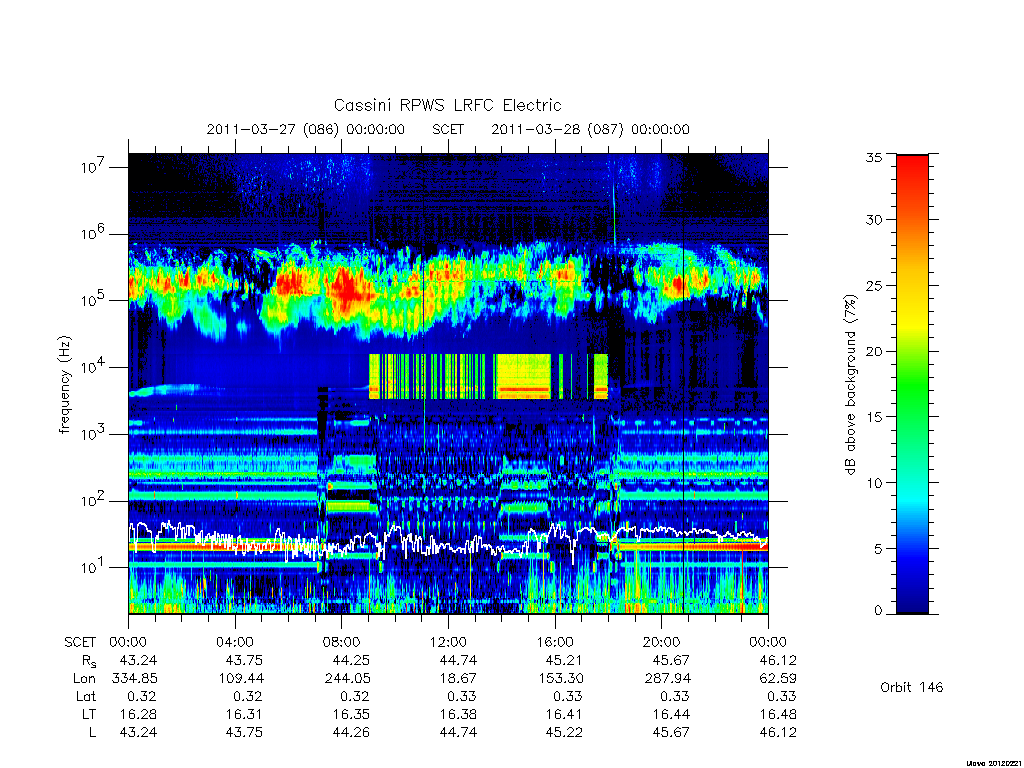Click the L value '45.22'

click(x=564, y=733)
